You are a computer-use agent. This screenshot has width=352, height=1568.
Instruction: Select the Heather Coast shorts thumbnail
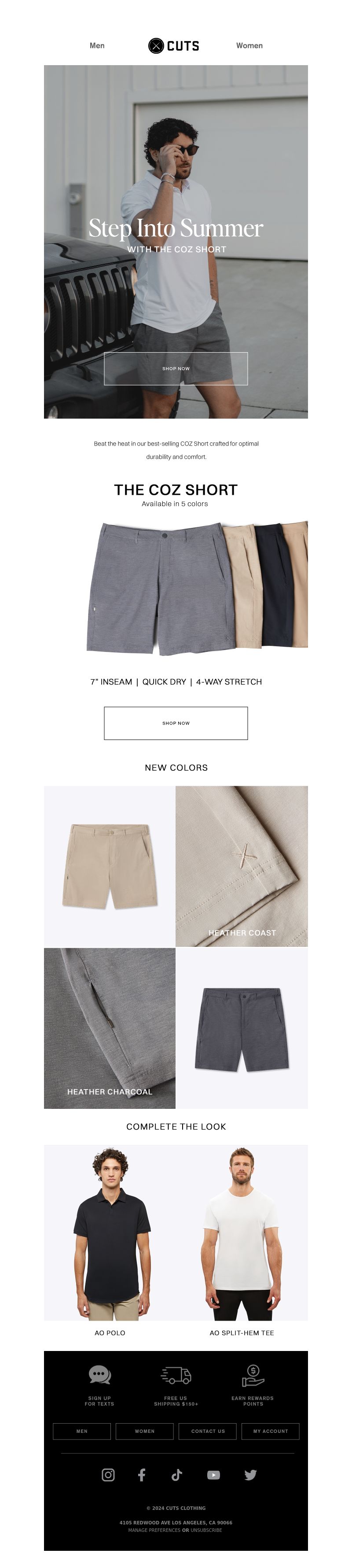(110, 866)
